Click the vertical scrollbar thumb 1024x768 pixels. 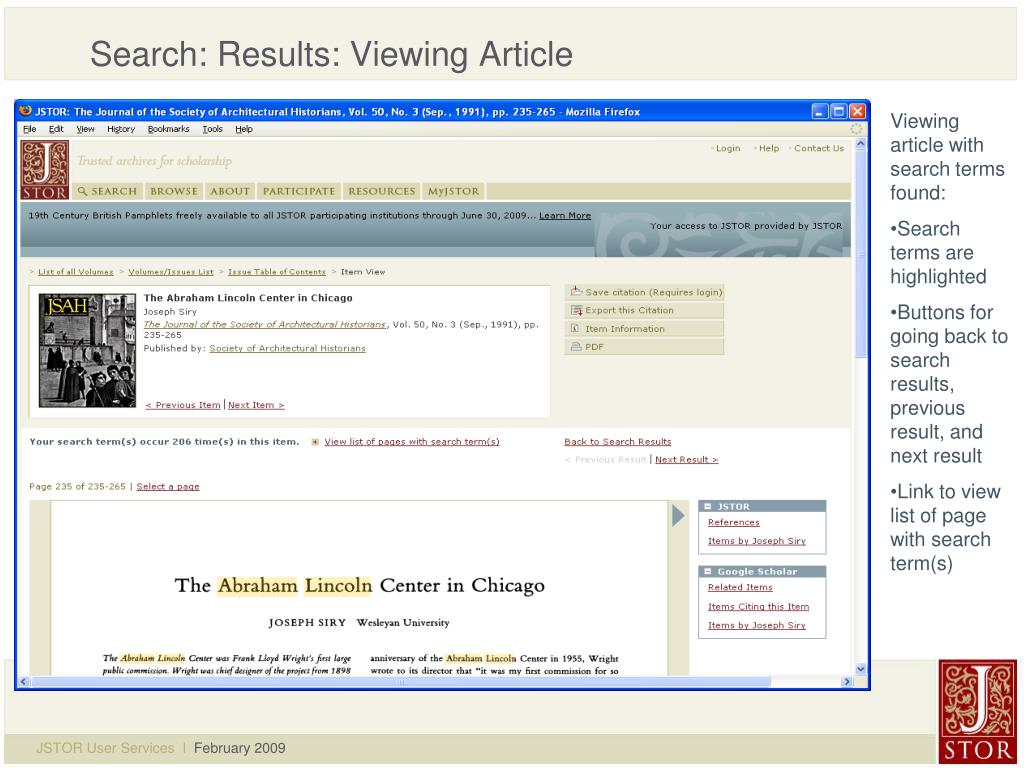pyautogui.click(x=861, y=255)
